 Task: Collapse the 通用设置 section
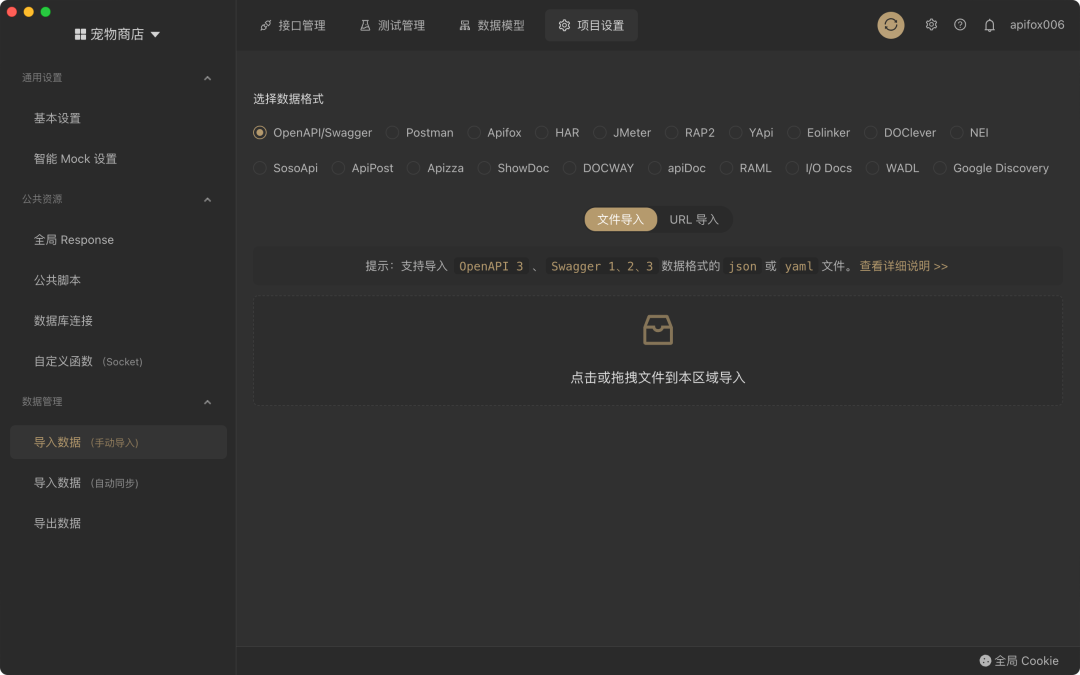pyautogui.click(x=207, y=78)
